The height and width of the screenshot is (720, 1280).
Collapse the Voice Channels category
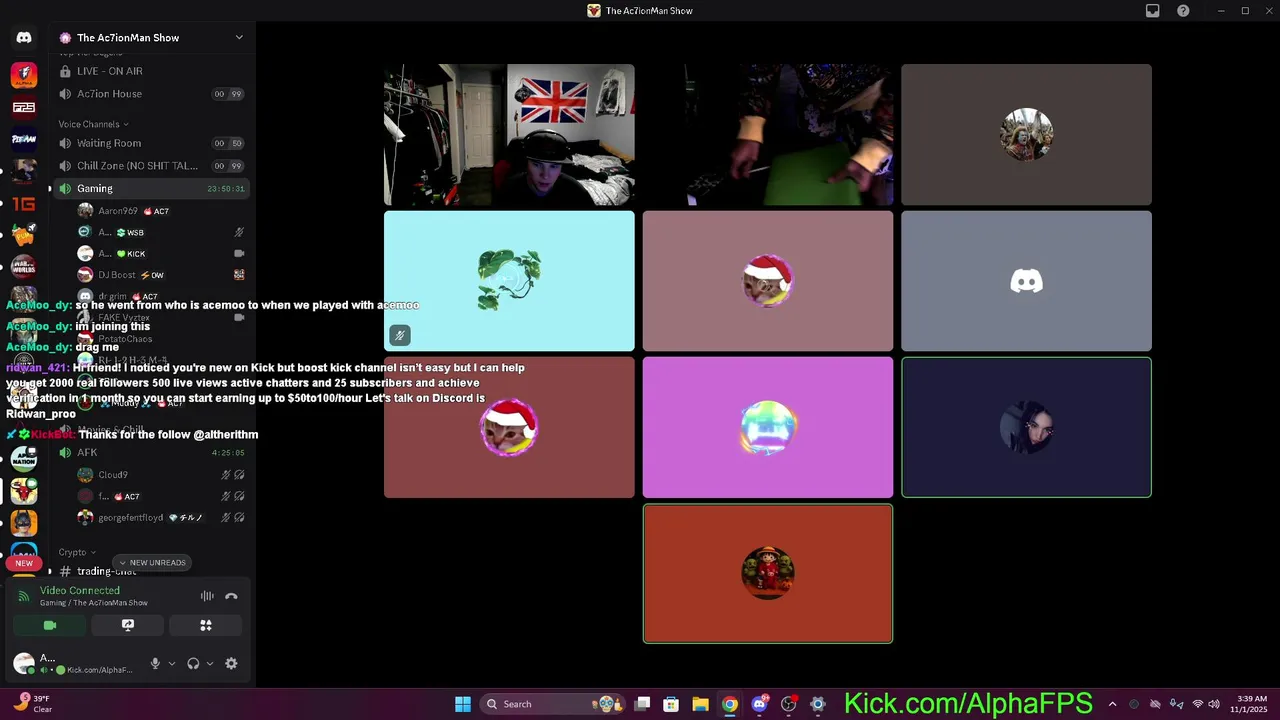(93, 124)
